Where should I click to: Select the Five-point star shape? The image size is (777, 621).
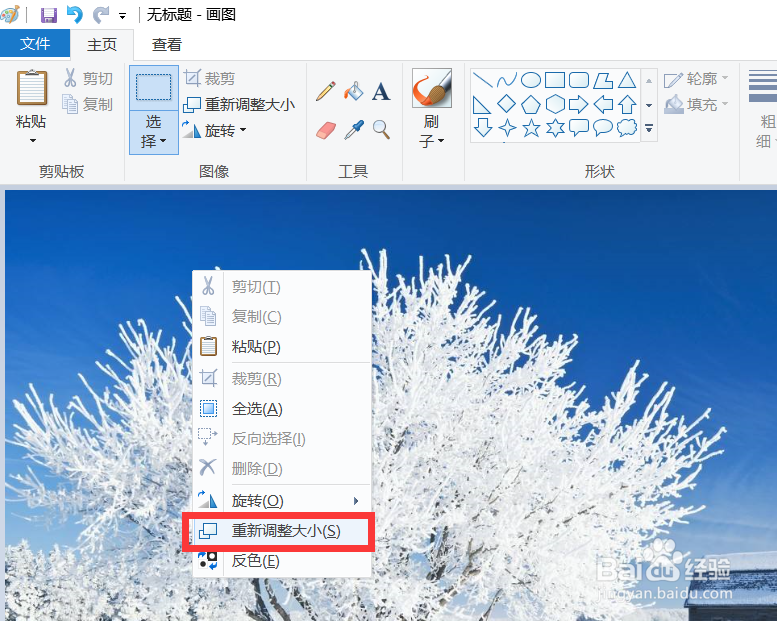(531, 128)
